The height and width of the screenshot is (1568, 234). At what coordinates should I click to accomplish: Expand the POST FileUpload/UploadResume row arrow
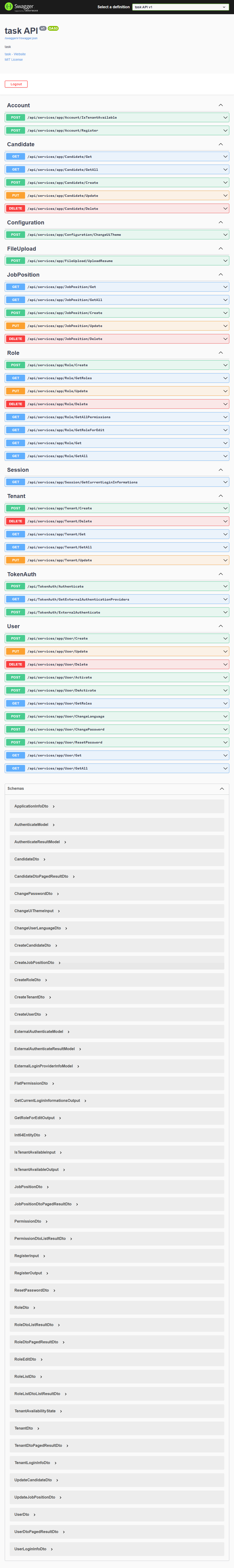tap(225, 261)
